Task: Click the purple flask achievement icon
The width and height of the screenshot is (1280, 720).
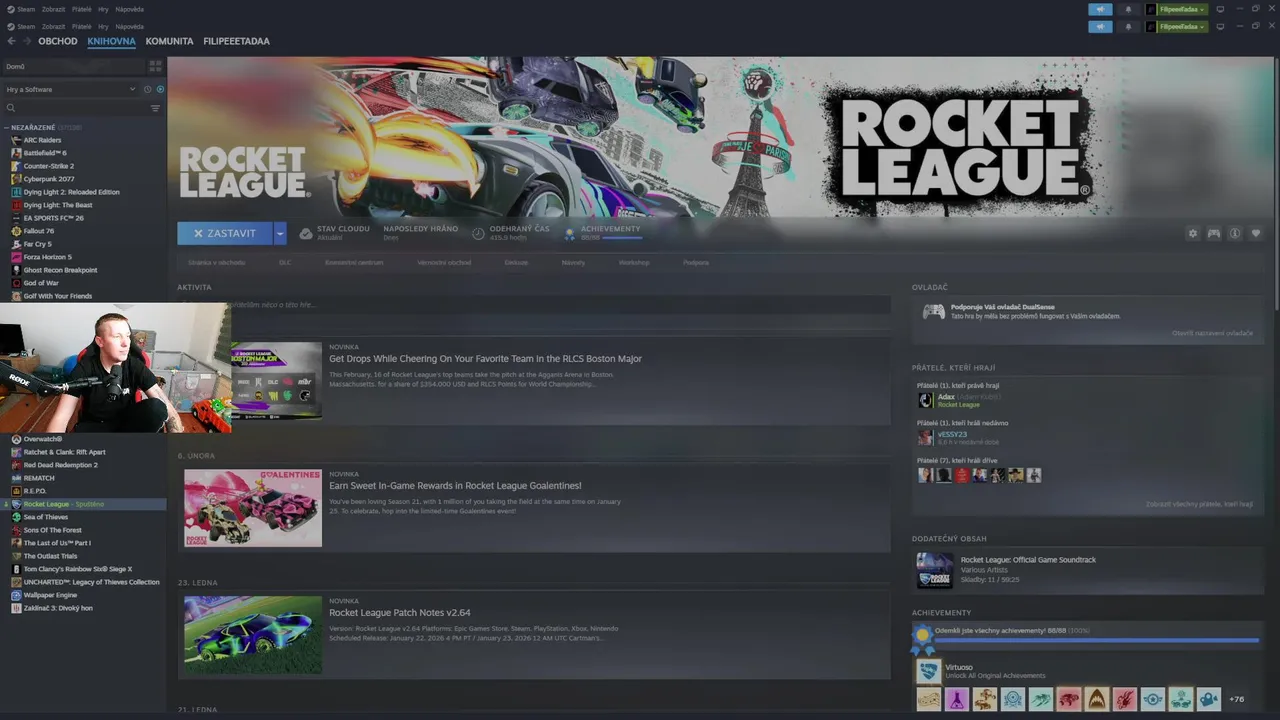Action: coord(957,699)
